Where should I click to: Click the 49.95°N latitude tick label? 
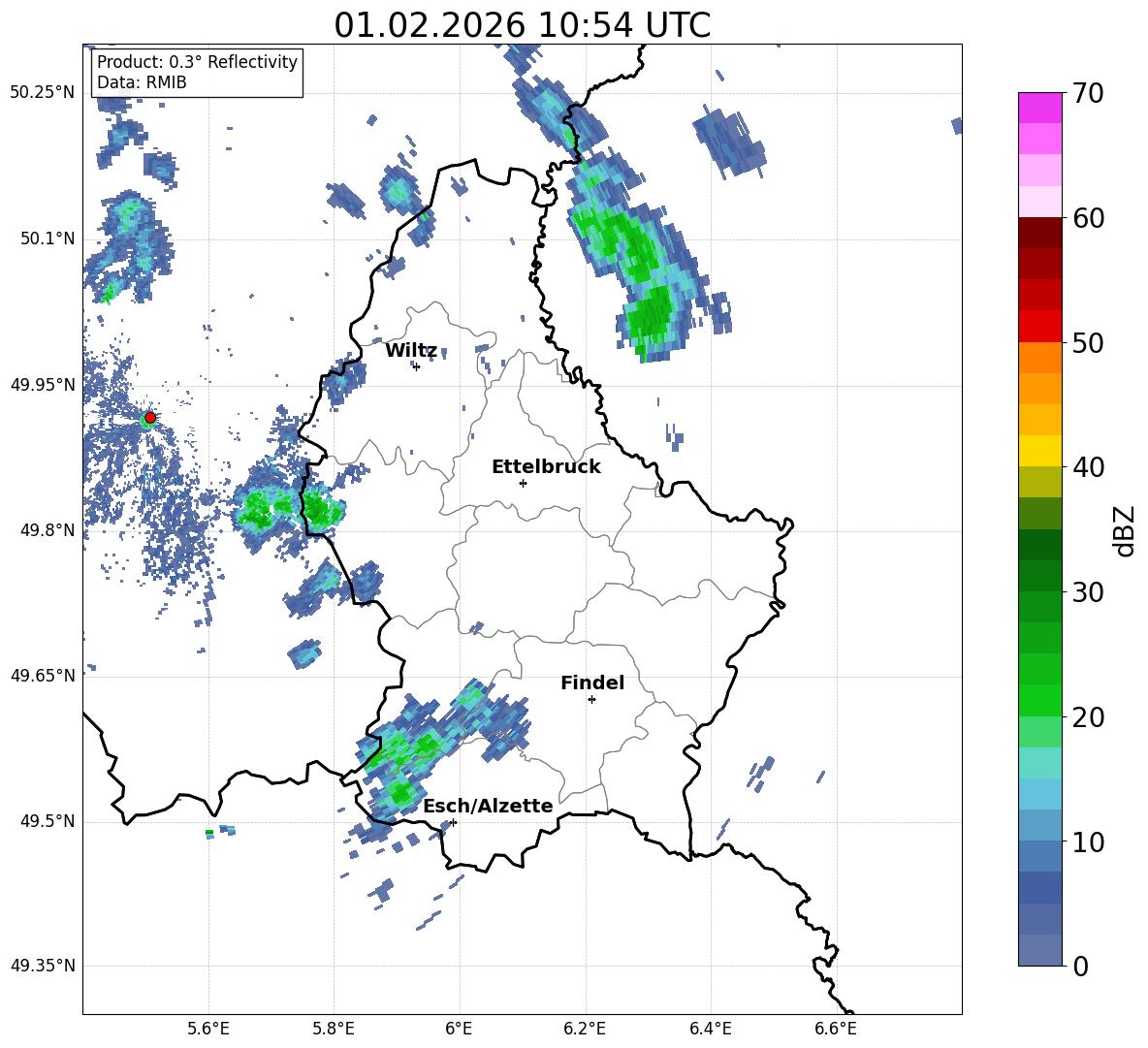(43, 384)
